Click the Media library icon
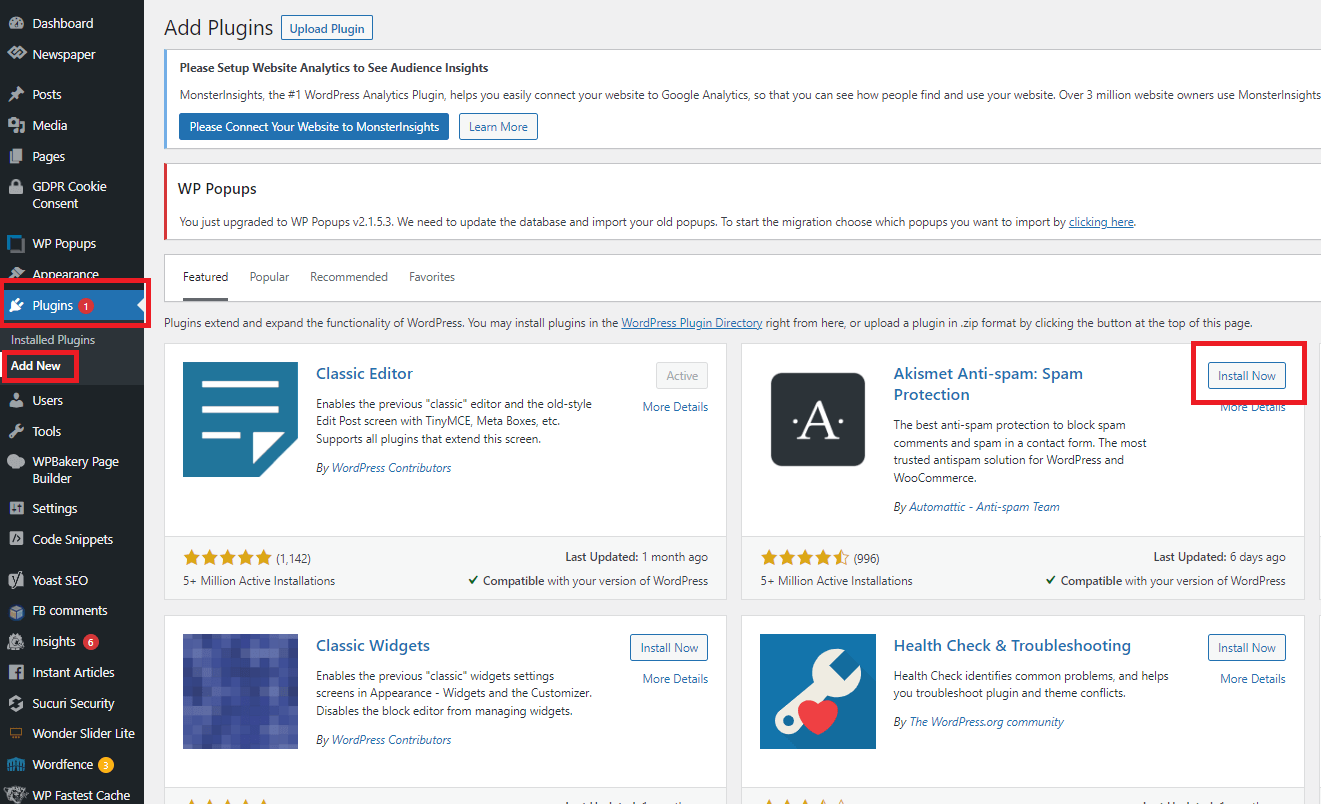 pos(16,125)
